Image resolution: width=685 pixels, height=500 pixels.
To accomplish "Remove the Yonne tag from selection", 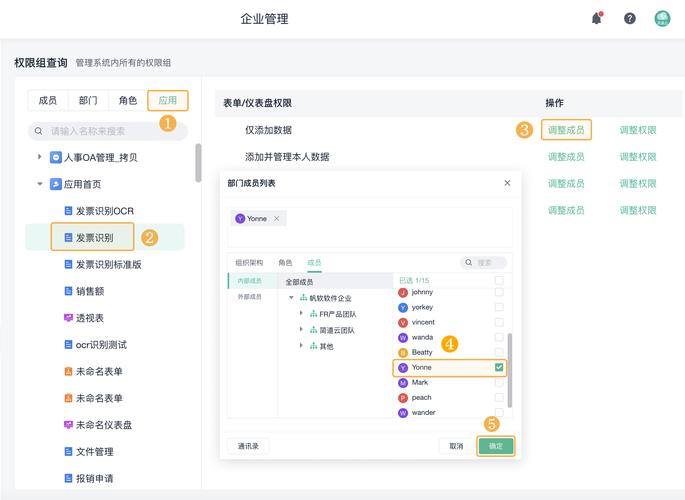I will tap(277, 218).
